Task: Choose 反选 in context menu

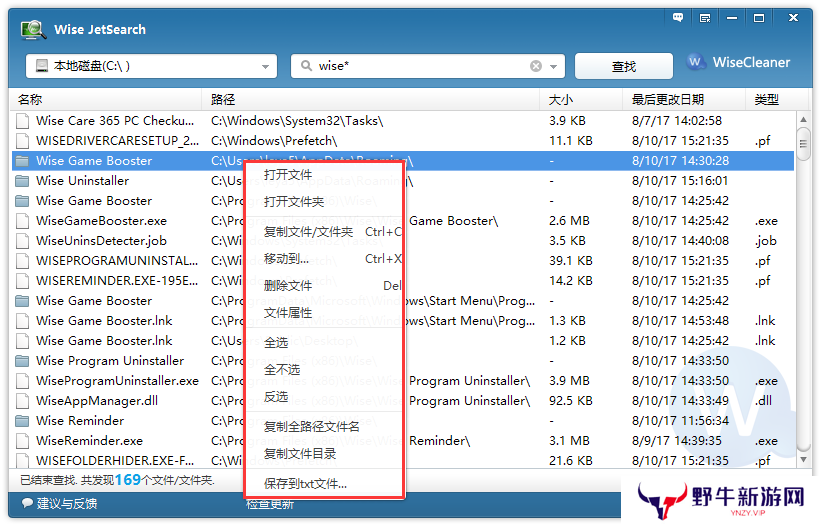Action: tap(276, 397)
